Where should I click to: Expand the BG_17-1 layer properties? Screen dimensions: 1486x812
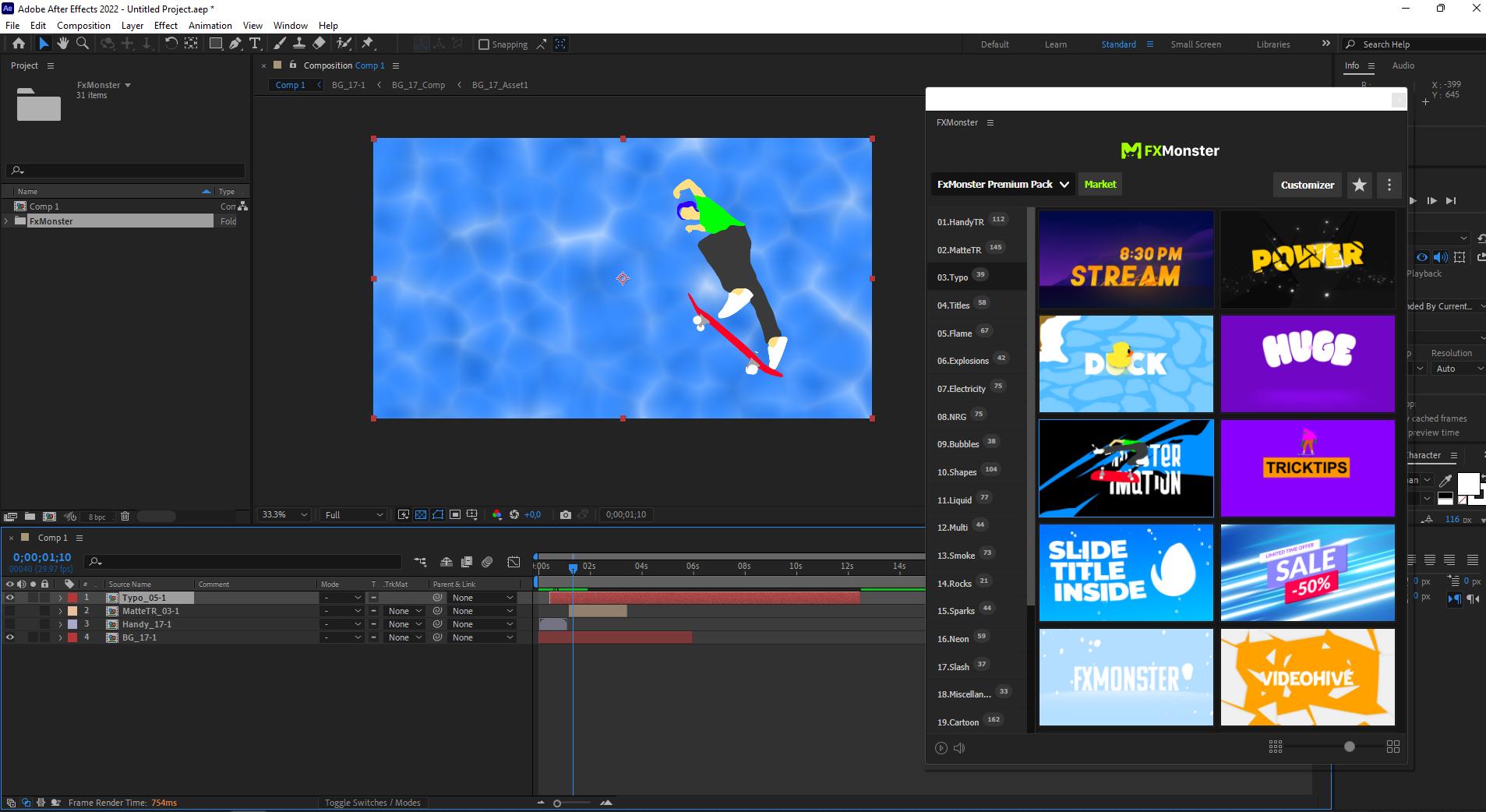pyautogui.click(x=60, y=637)
